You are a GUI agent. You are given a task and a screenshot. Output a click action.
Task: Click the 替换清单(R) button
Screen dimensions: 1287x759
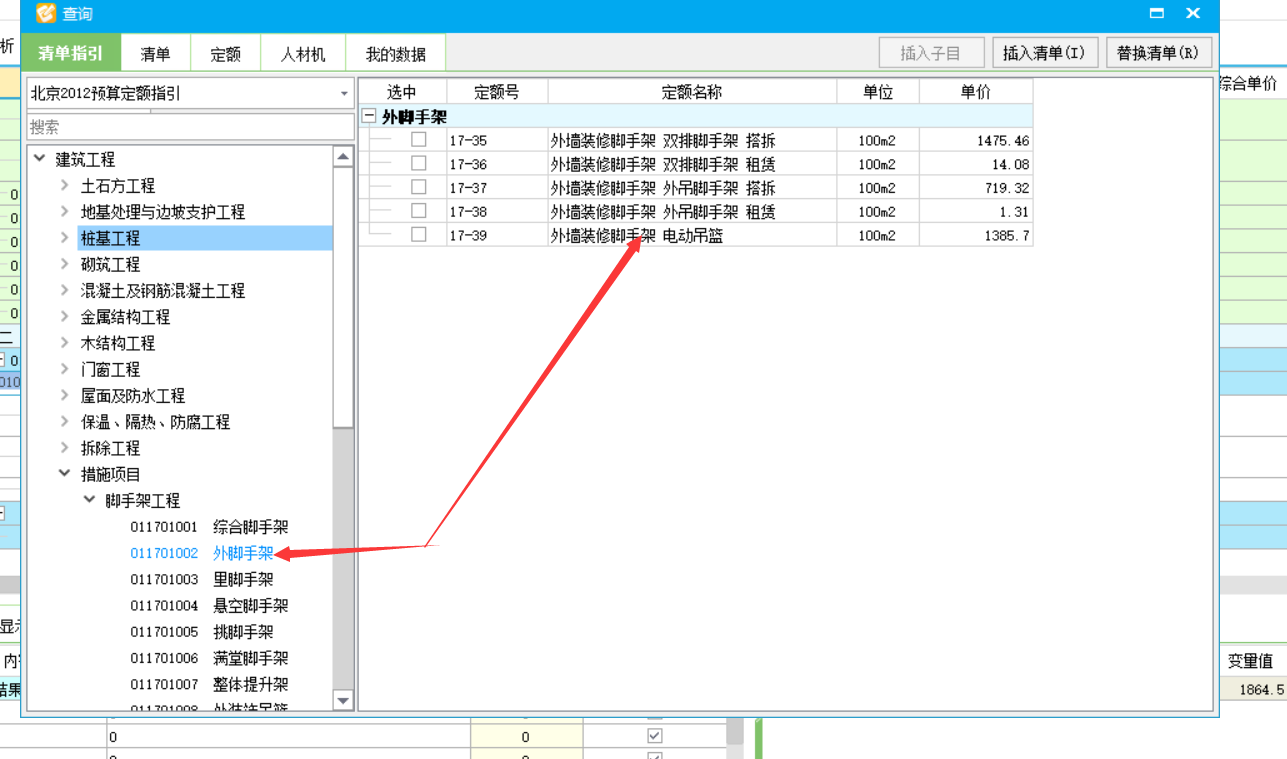1158,53
